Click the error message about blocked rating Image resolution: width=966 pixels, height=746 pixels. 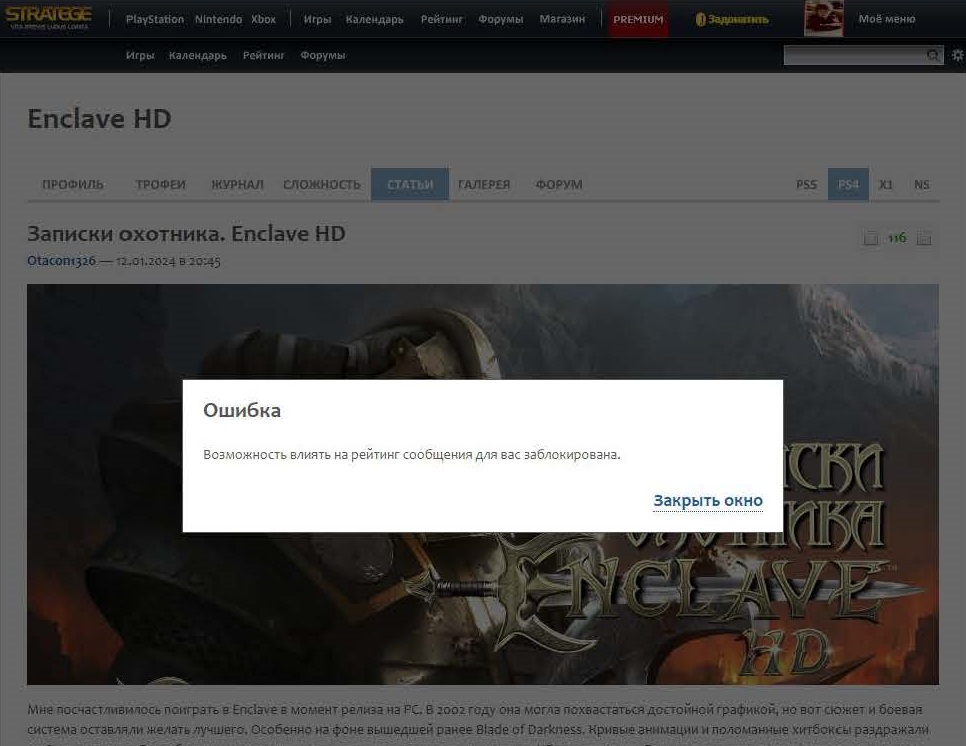pos(412,455)
